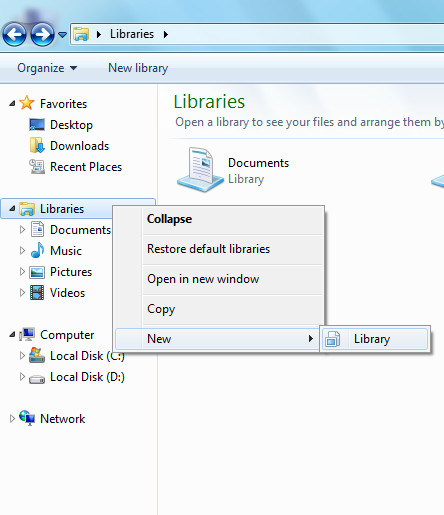Click the Pictures icon in tree
444x515 pixels.
[x=37, y=272]
